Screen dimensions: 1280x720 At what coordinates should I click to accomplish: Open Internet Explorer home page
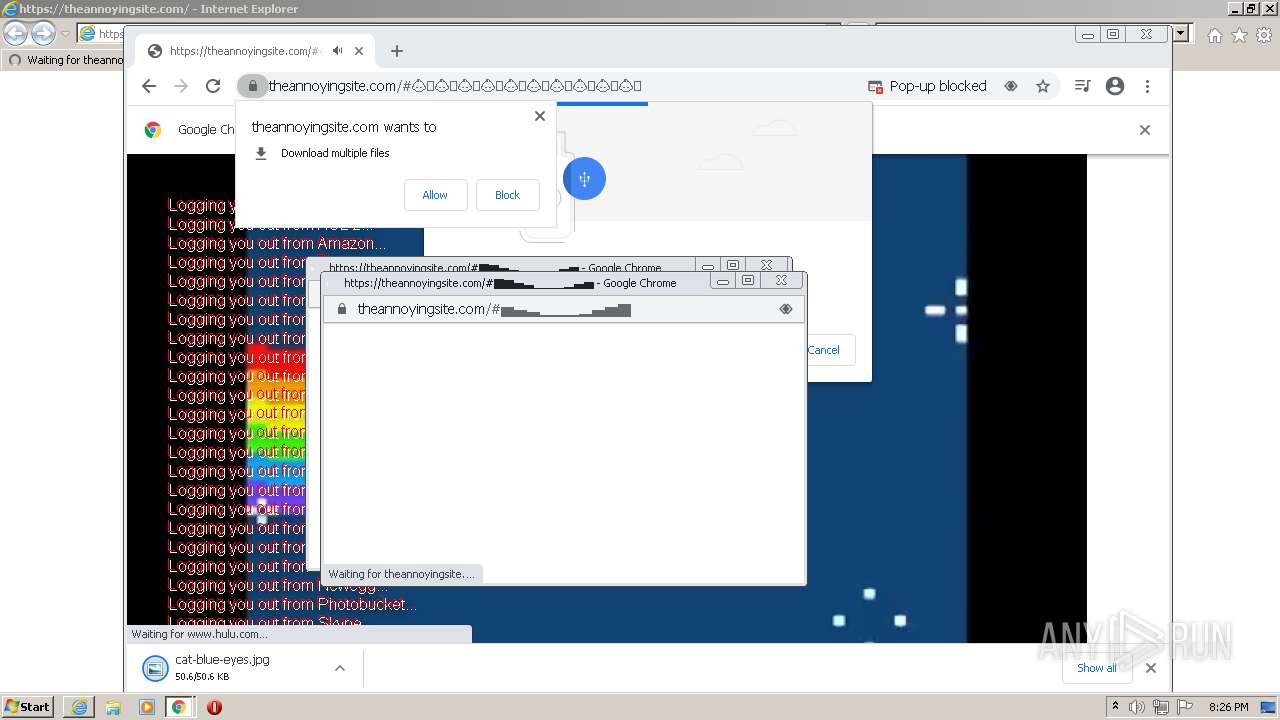1214,35
